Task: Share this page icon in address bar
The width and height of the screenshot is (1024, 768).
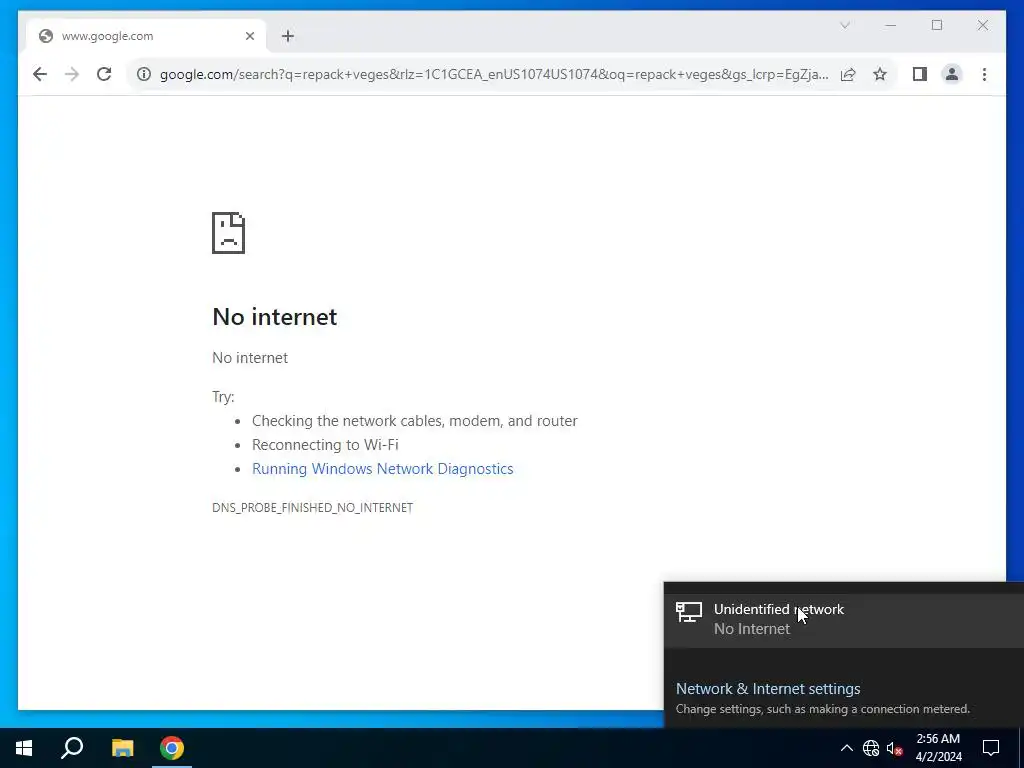Action: tap(848, 74)
